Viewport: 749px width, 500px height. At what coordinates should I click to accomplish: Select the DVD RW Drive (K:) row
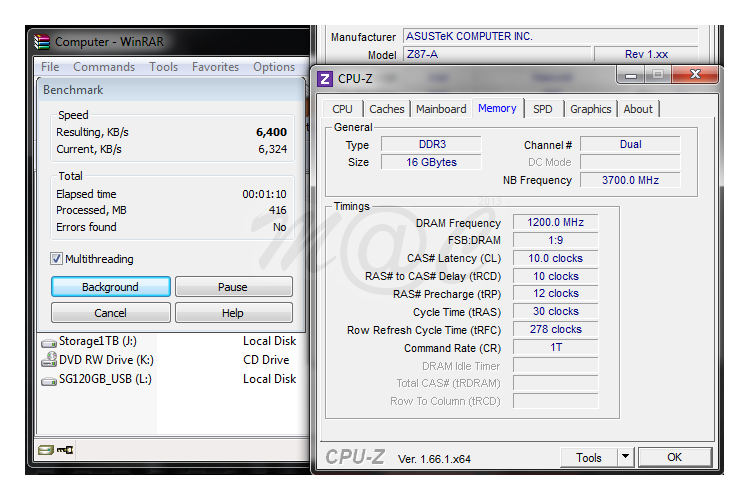(x=169, y=360)
